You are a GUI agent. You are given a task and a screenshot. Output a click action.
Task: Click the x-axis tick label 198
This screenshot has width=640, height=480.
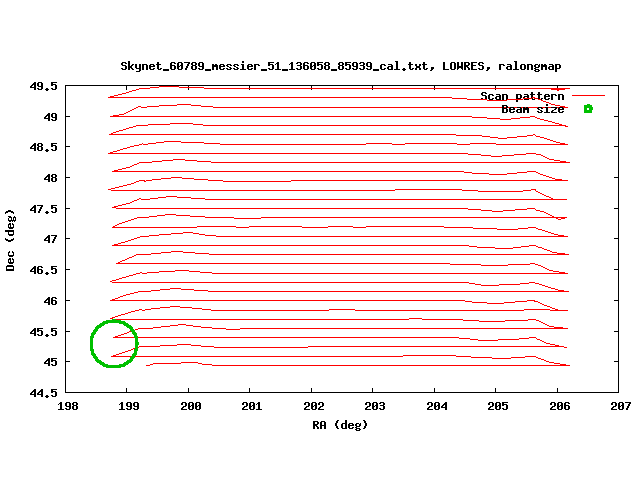click(x=68, y=406)
